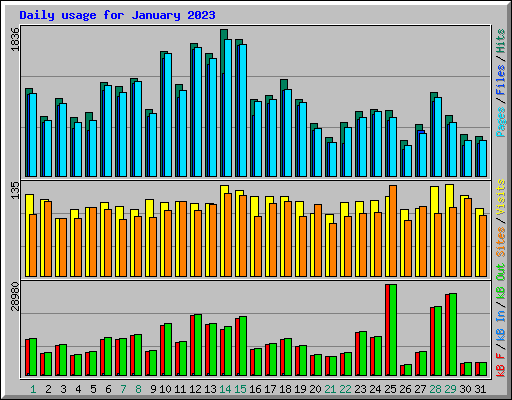Click the "Sites" legend label
Image resolution: width=512 pixels, height=400 pixels.
[501, 242]
